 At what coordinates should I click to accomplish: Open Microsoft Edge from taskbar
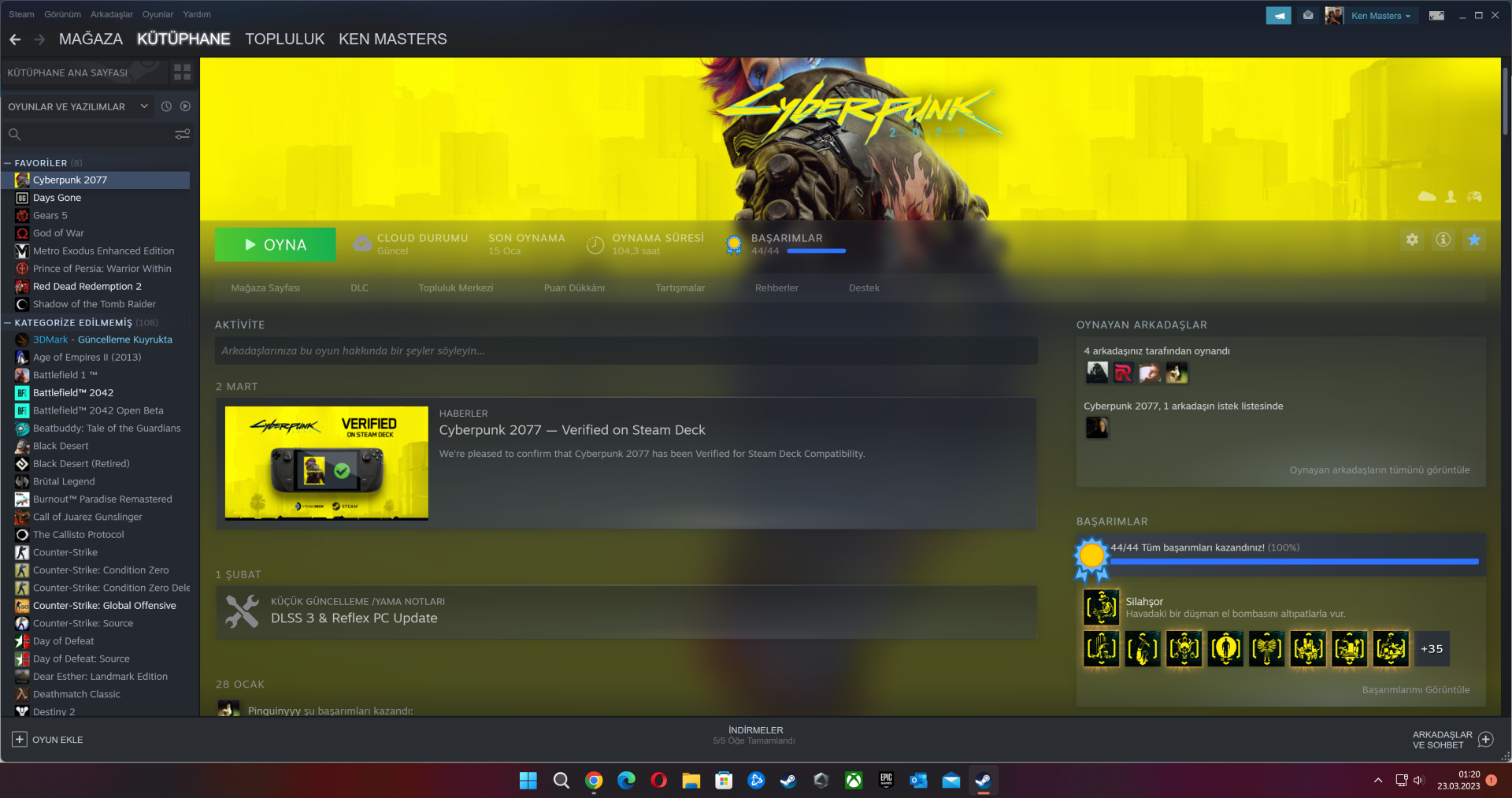(x=626, y=781)
